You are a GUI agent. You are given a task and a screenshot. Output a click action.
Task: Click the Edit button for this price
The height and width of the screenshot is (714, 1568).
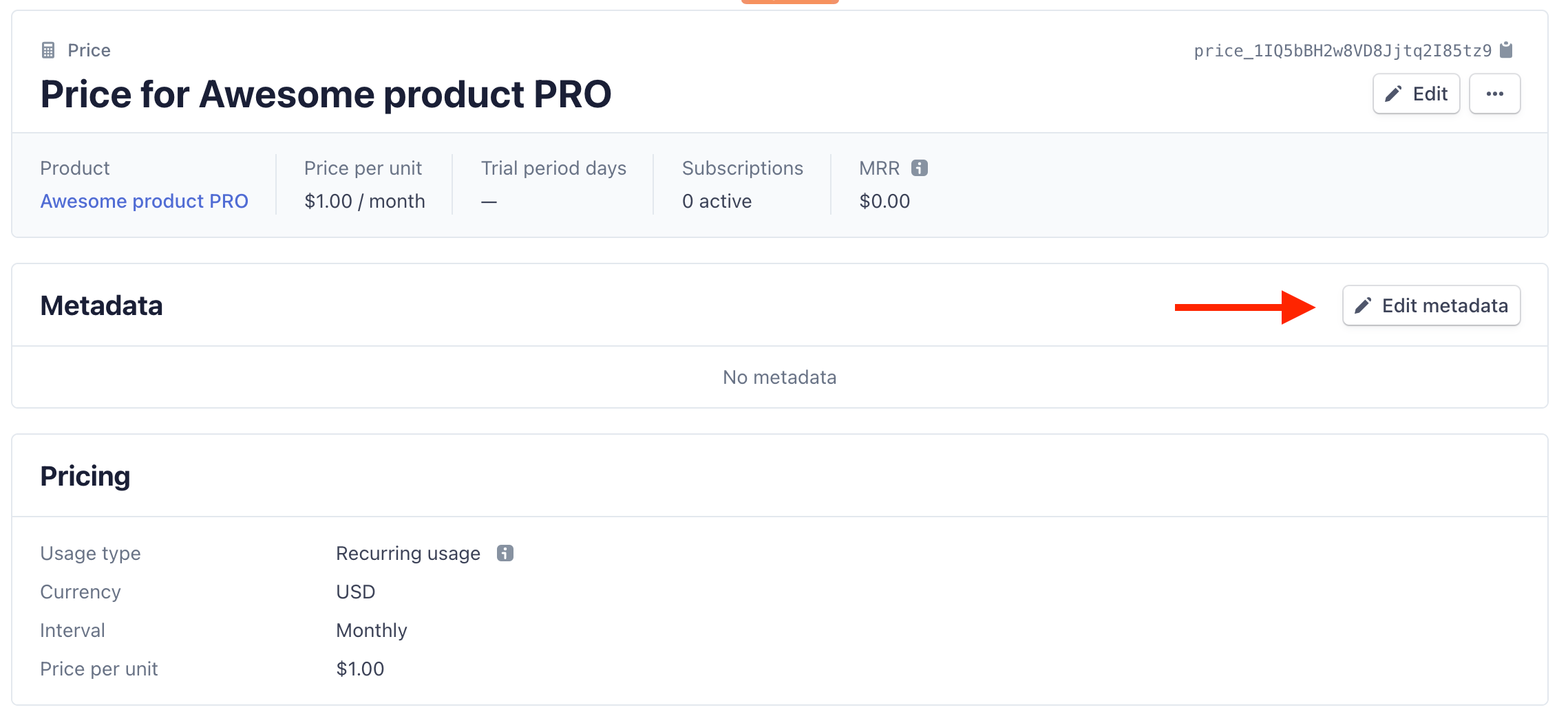coord(1416,94)
